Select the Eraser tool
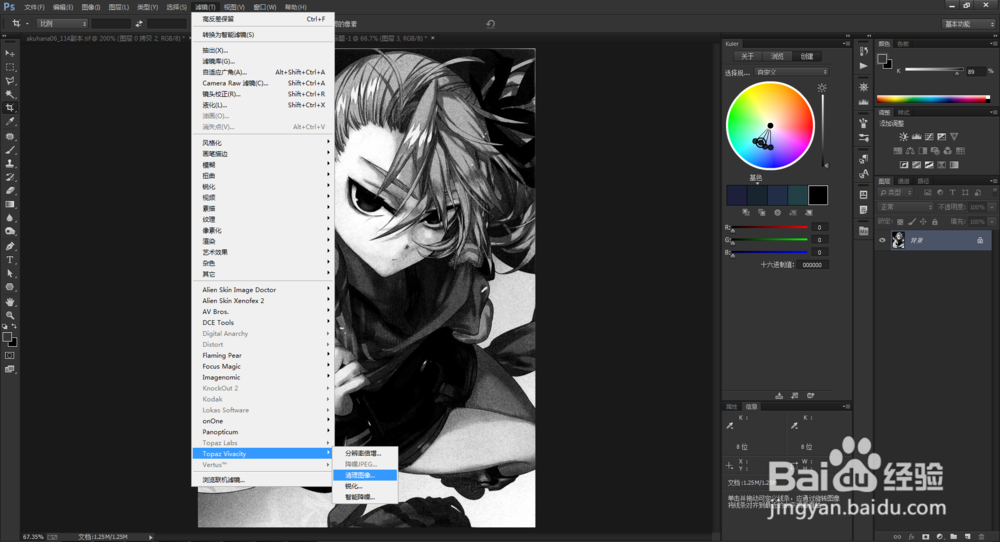1000x542 pixels. (10, 191)
